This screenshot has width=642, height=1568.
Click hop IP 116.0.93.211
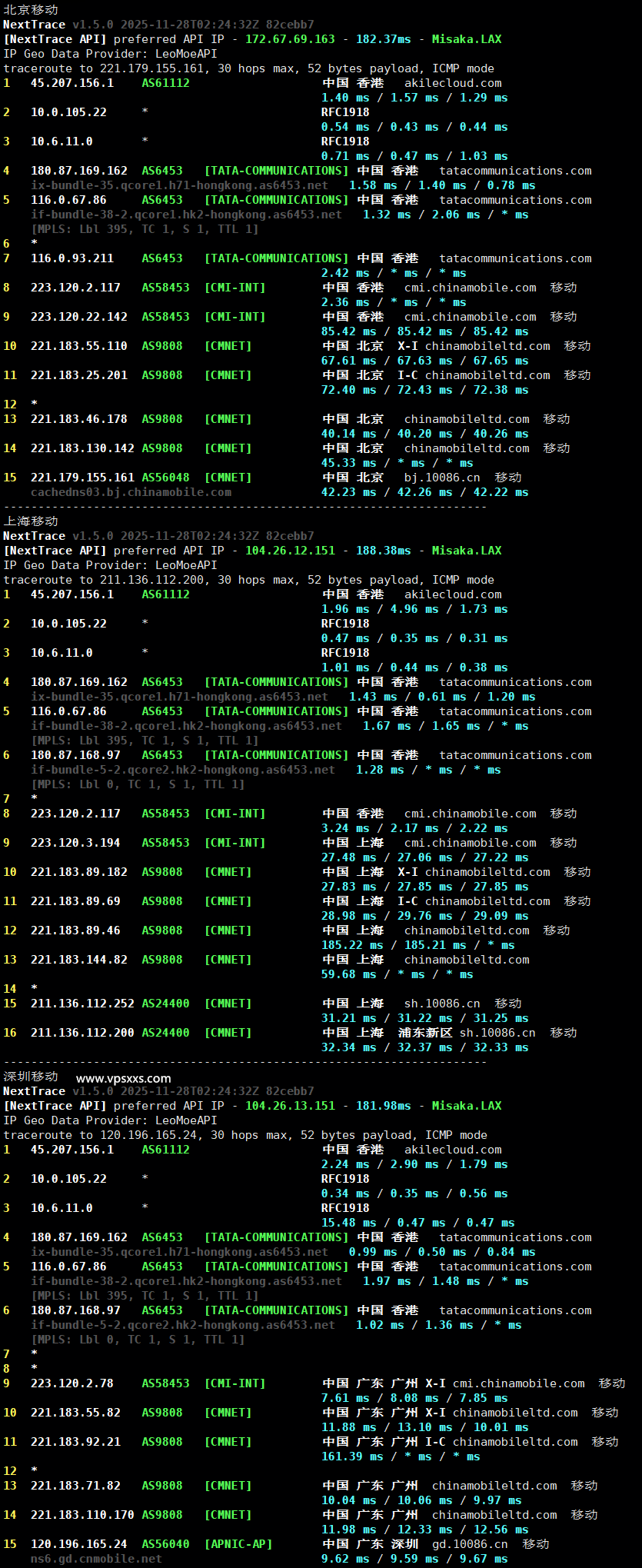pyautogui.click(x=72, y=258)
